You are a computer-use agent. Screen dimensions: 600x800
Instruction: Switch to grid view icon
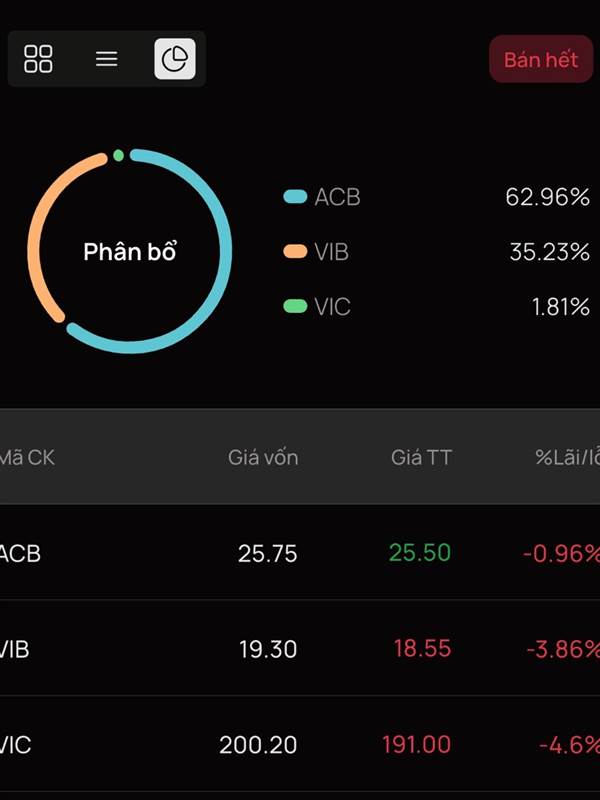click(38, 59)
